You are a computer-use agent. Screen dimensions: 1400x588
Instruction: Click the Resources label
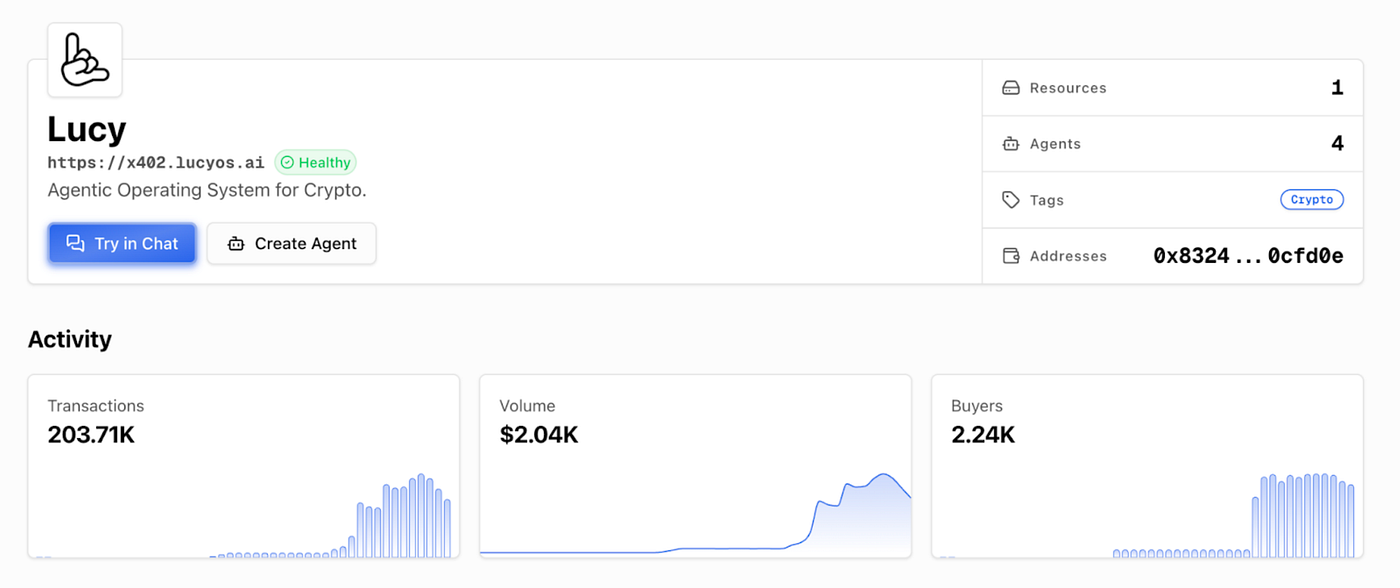coord(1068,88)
